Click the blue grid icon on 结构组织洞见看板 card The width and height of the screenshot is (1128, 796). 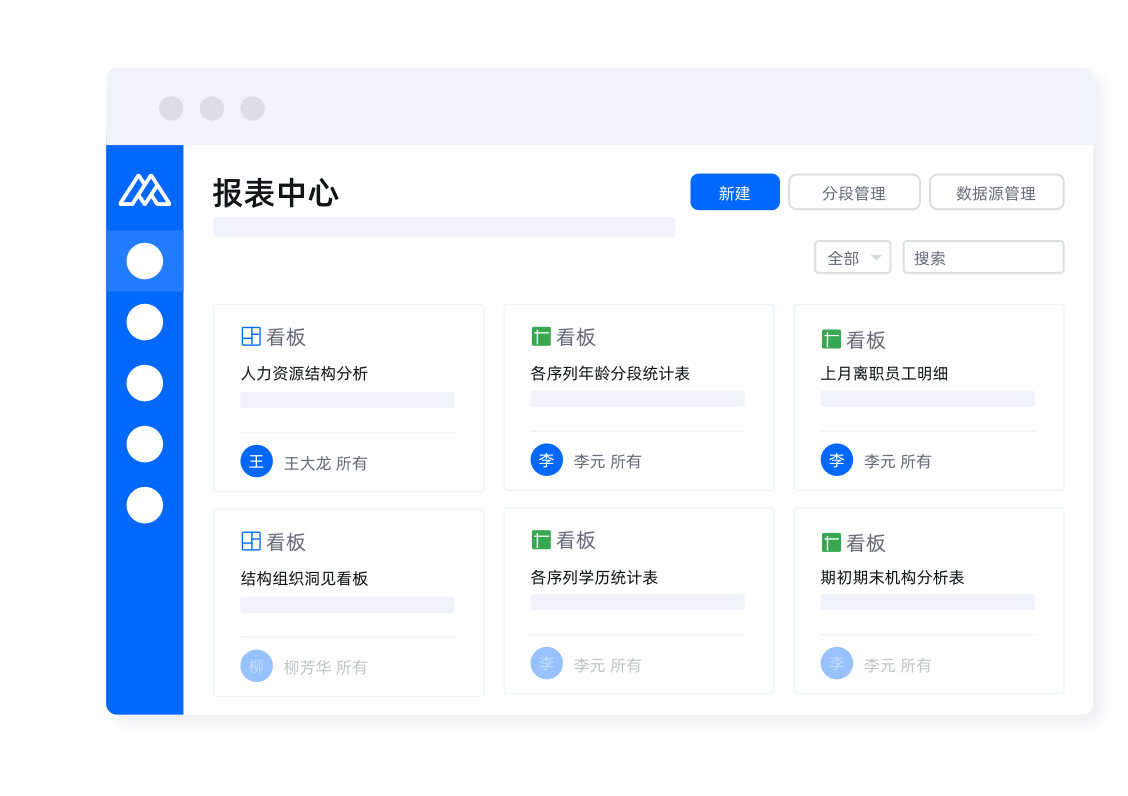251,541
